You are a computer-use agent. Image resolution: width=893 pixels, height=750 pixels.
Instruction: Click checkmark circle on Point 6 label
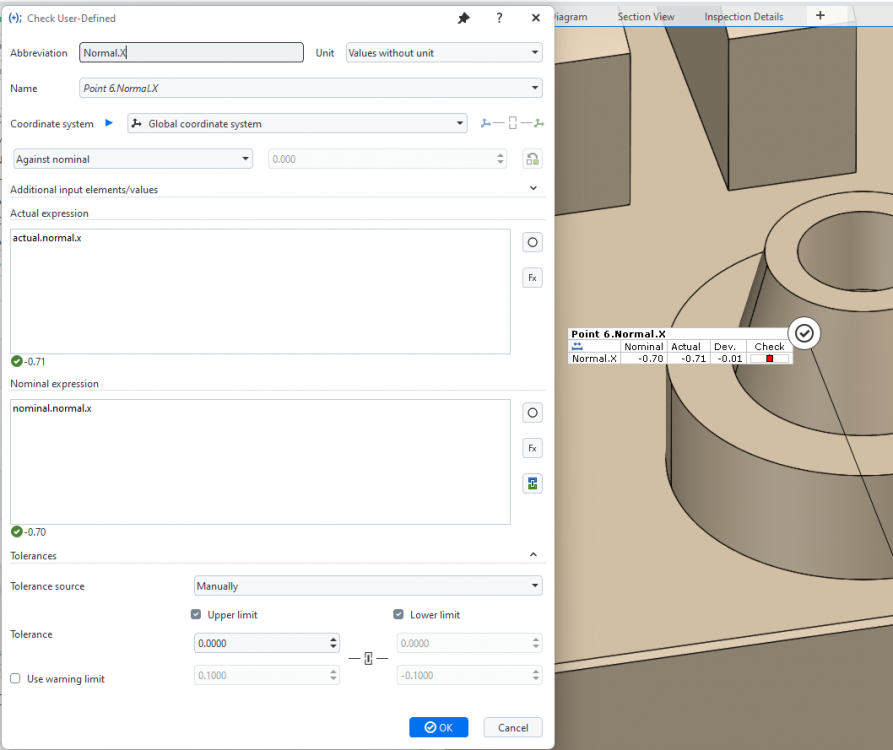point(804,334)
